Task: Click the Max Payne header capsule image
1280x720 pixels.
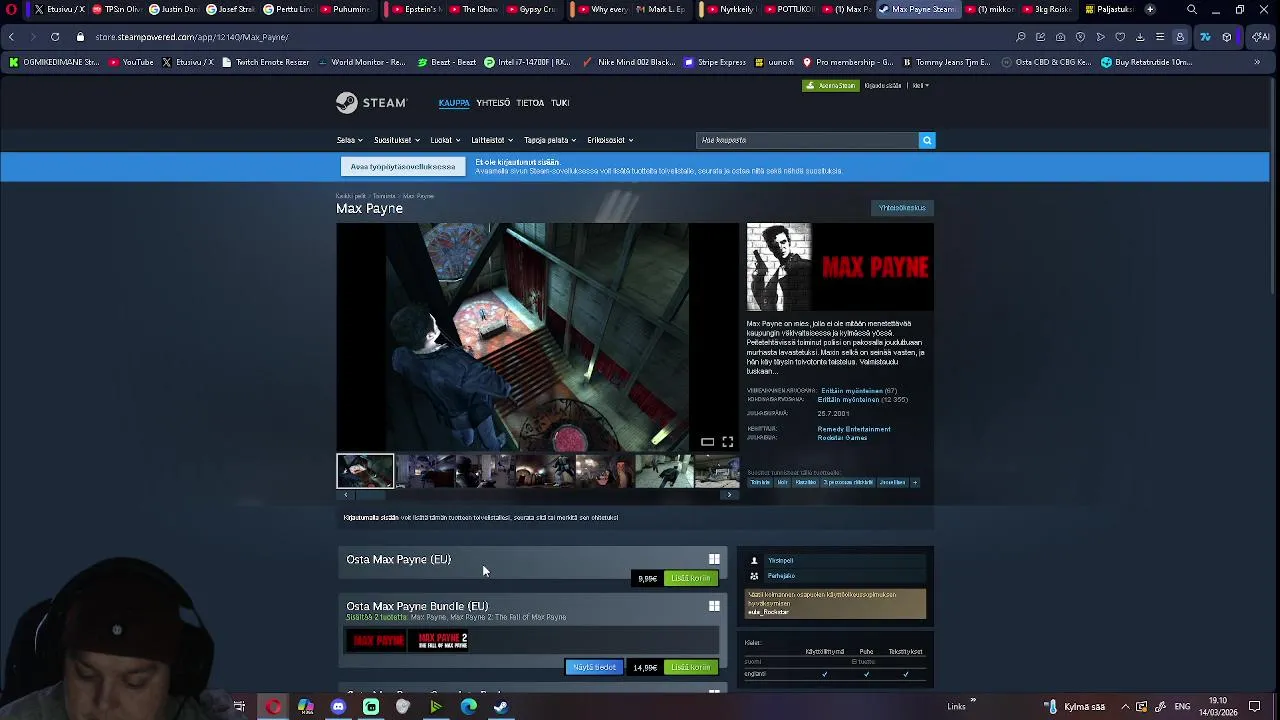Action: coord(840,267)
